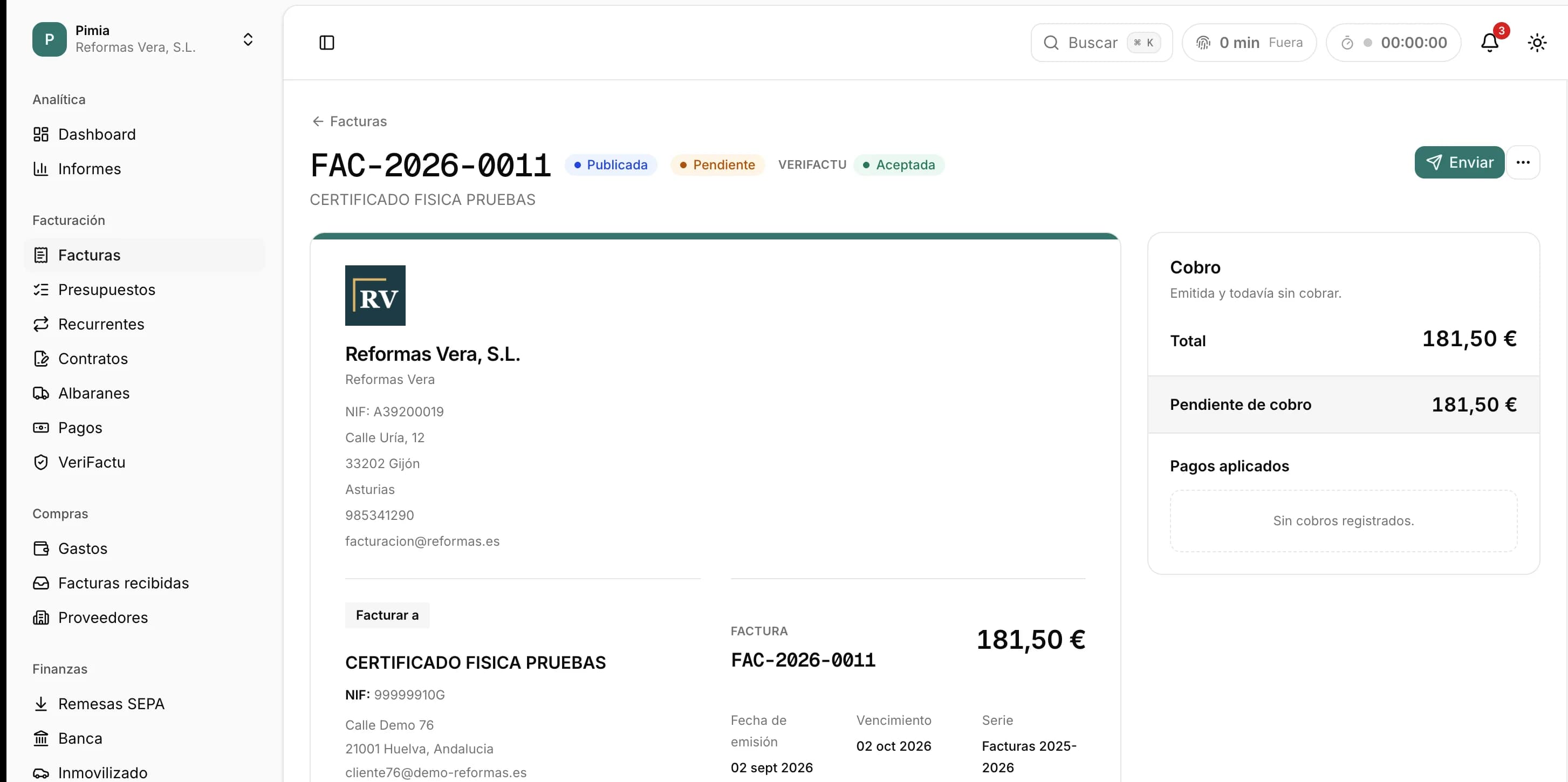Click the 0 min Fuera attendance button
The width and height of the screenshot is (1568, 782).
(x=1249, y=43)
